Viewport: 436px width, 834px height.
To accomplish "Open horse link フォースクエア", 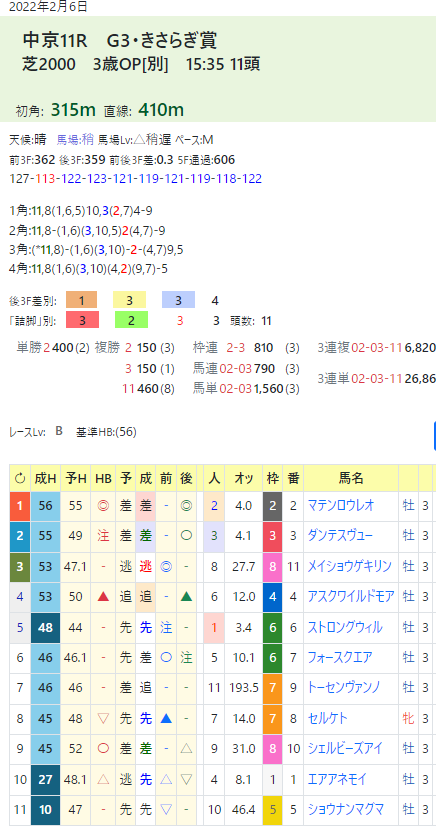I will [x=340, y=657].
